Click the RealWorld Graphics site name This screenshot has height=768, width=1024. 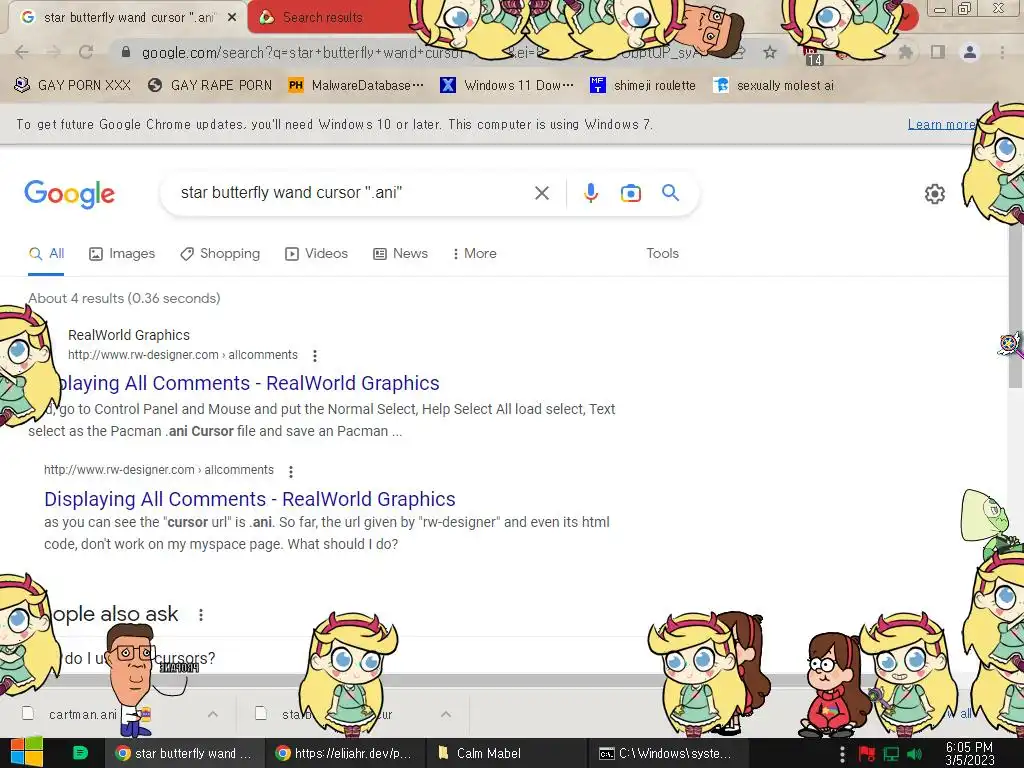pyautogui.click(x=129, y=335)
